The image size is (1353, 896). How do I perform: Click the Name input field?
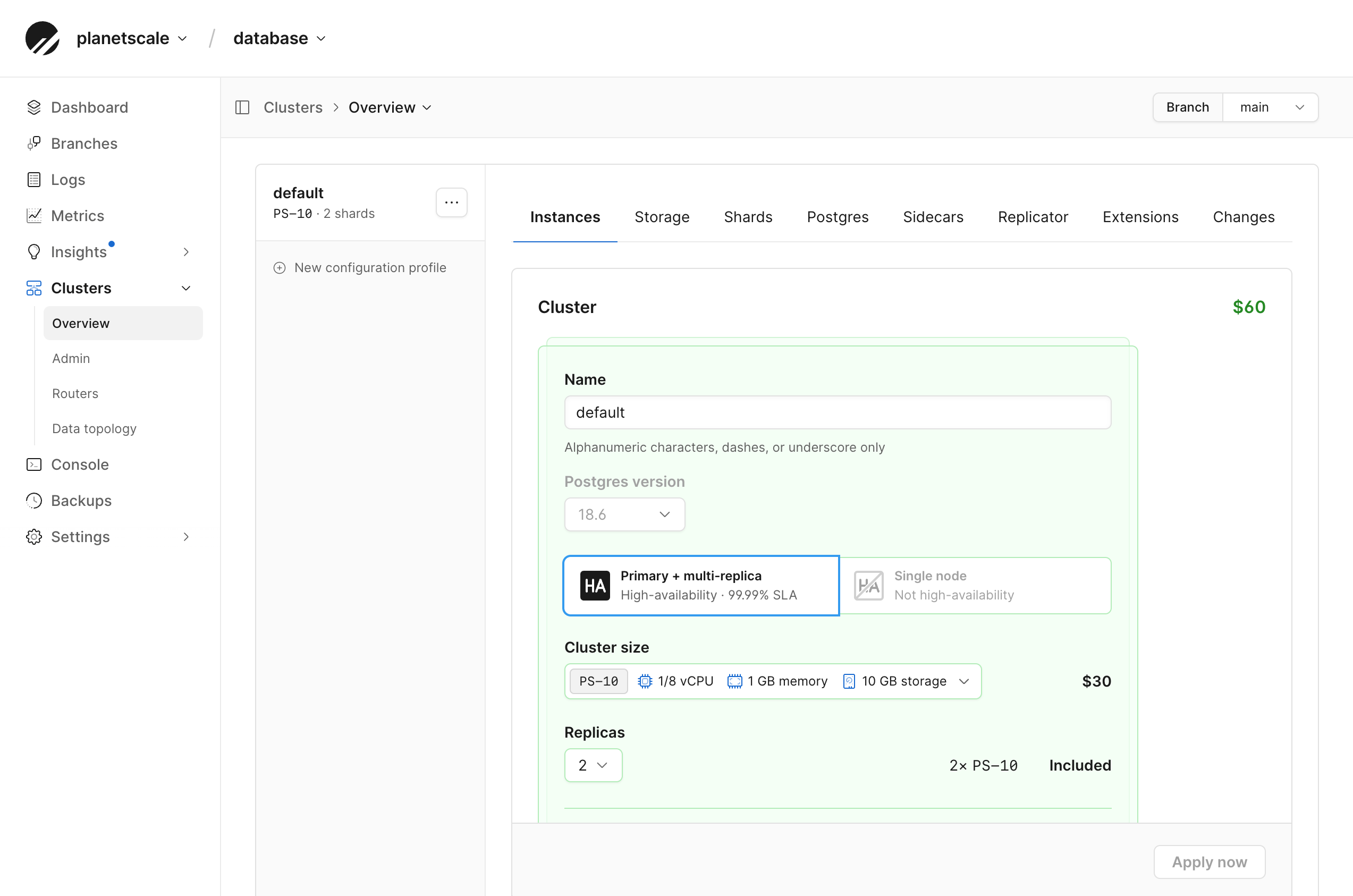coord(837,412)
